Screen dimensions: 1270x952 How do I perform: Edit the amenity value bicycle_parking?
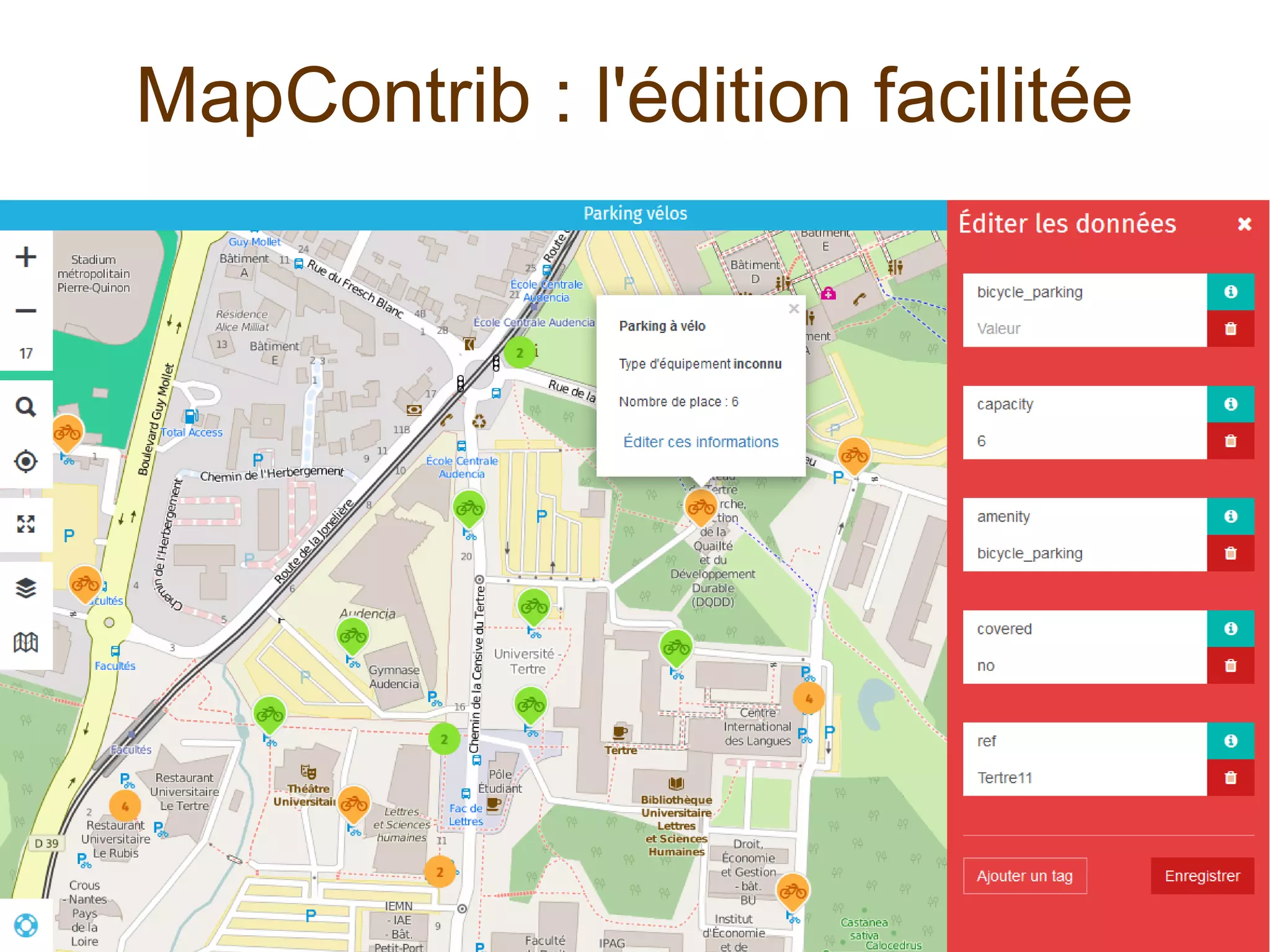pos(1085,553)
